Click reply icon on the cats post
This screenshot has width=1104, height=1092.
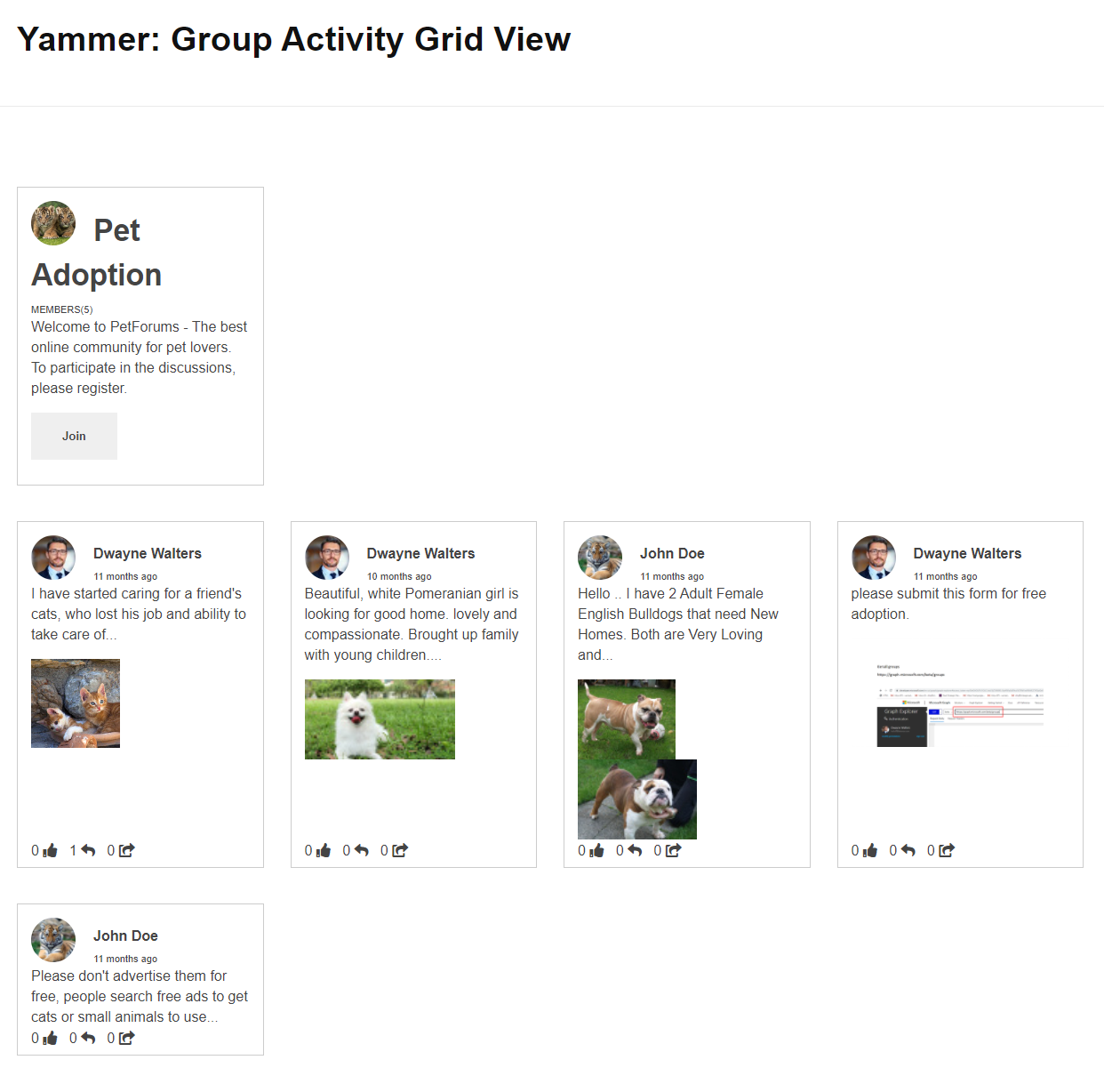(88, 851)
